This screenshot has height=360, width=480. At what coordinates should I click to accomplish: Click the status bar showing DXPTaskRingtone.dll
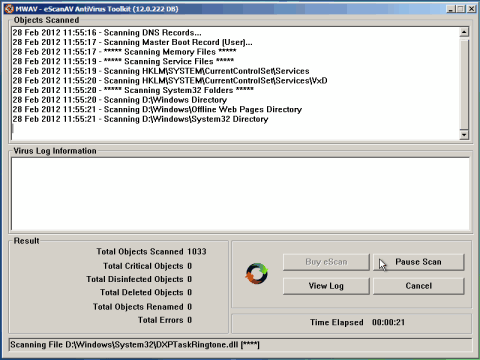pos(240,345)
